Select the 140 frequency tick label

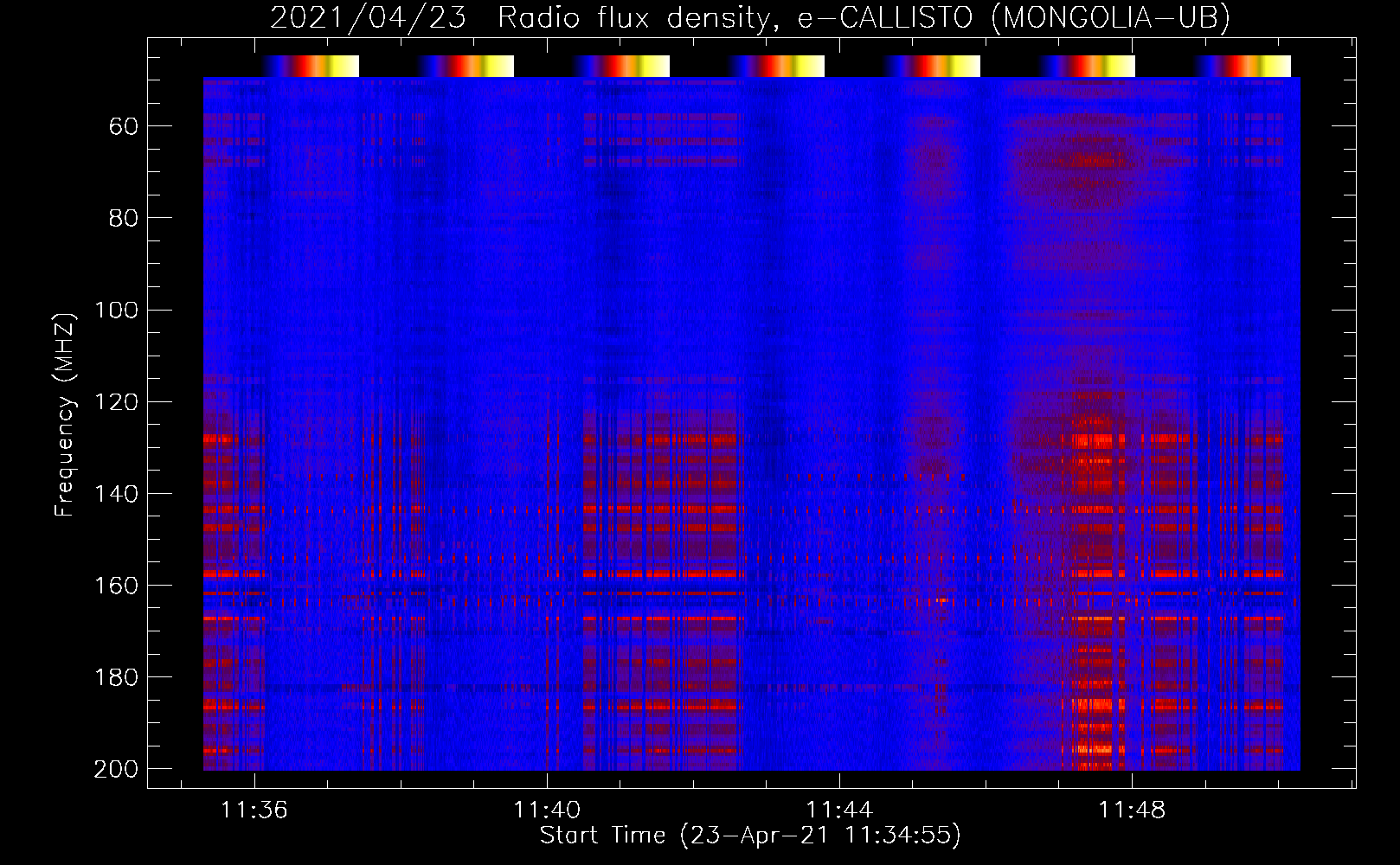(x=116, y=494)
